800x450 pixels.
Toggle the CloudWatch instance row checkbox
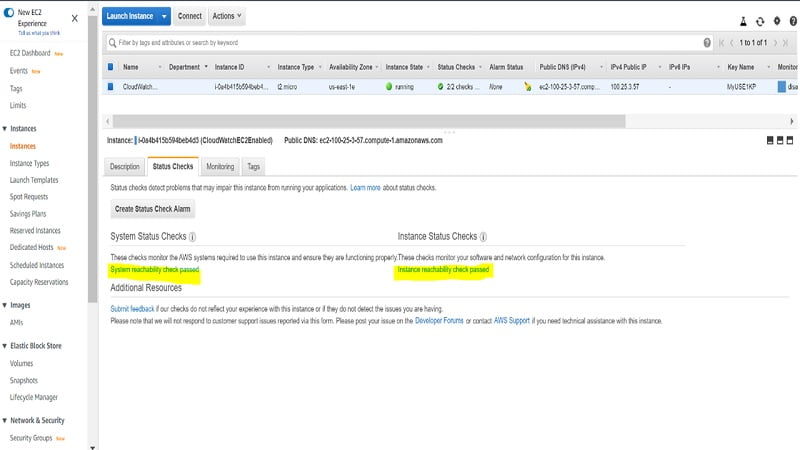110,87
